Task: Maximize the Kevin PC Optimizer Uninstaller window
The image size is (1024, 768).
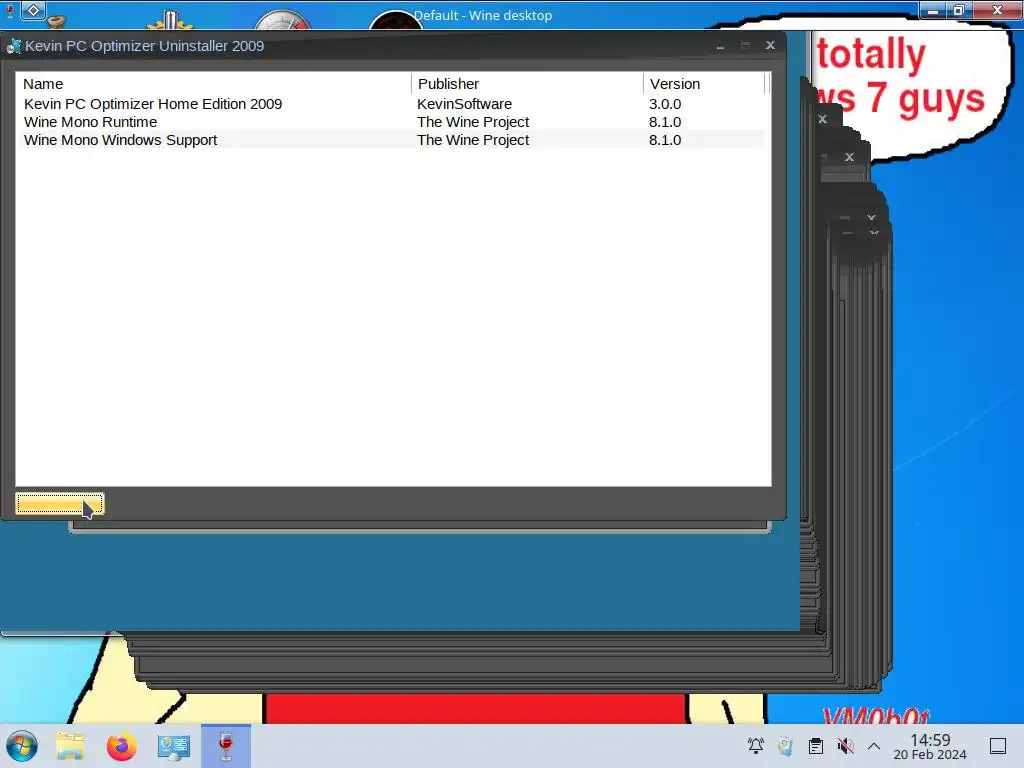Action: click(x=745, y=45)
